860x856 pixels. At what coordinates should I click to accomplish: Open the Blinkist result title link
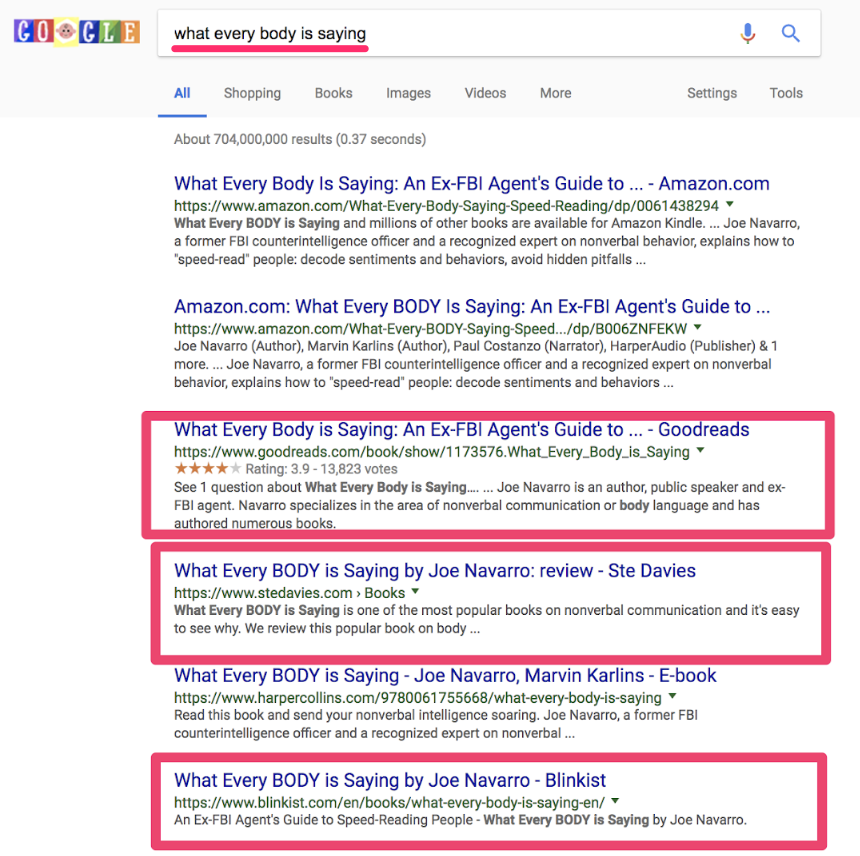tap(390, 780)
